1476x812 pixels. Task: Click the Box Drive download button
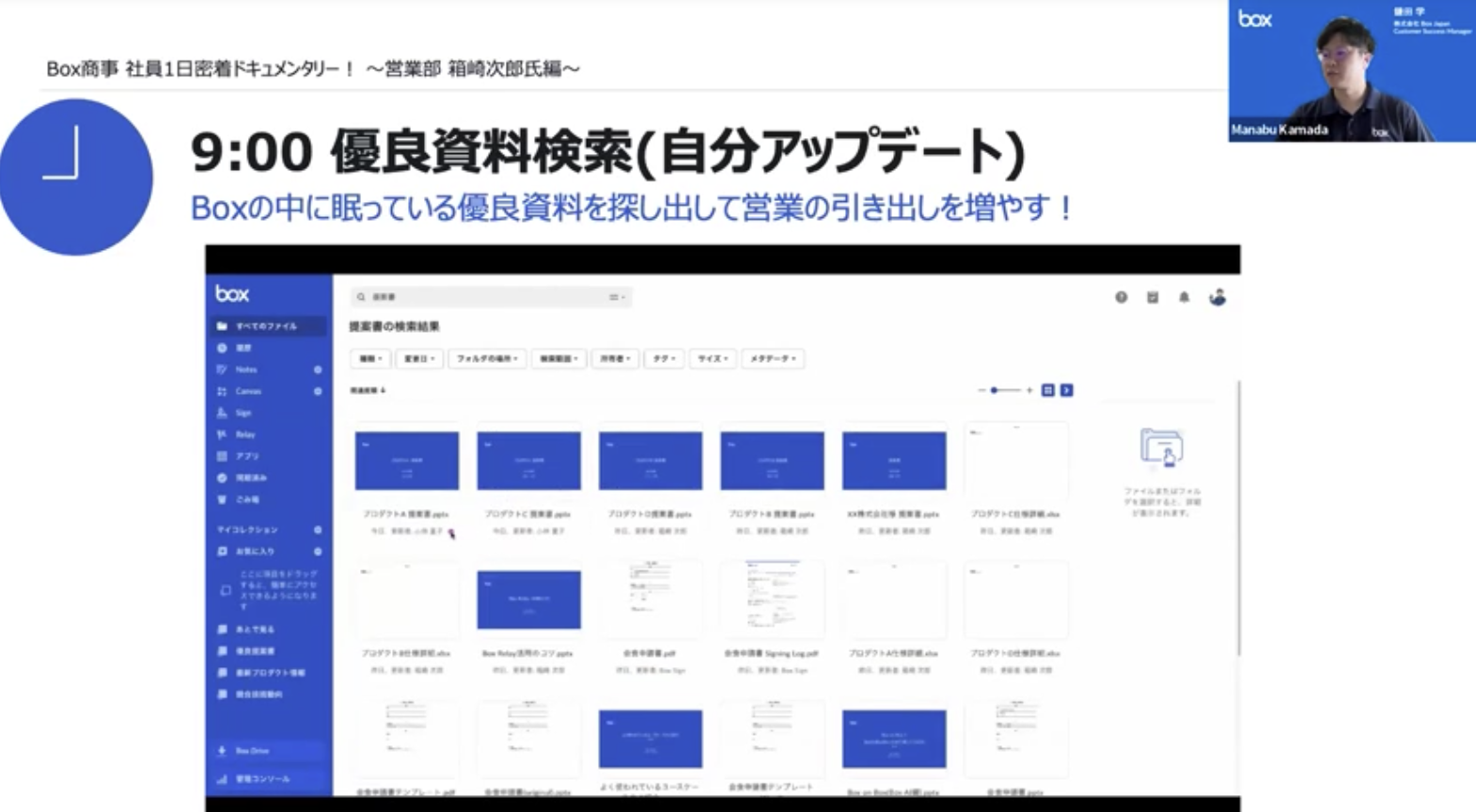click(252, 751)
